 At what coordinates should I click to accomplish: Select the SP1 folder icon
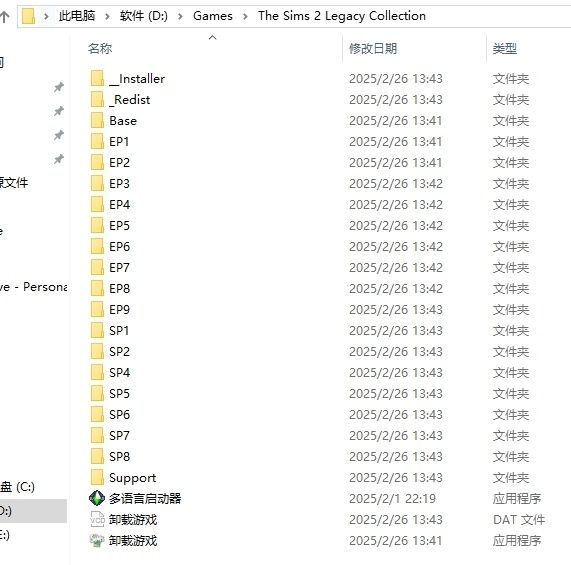[x=97, y=331]
